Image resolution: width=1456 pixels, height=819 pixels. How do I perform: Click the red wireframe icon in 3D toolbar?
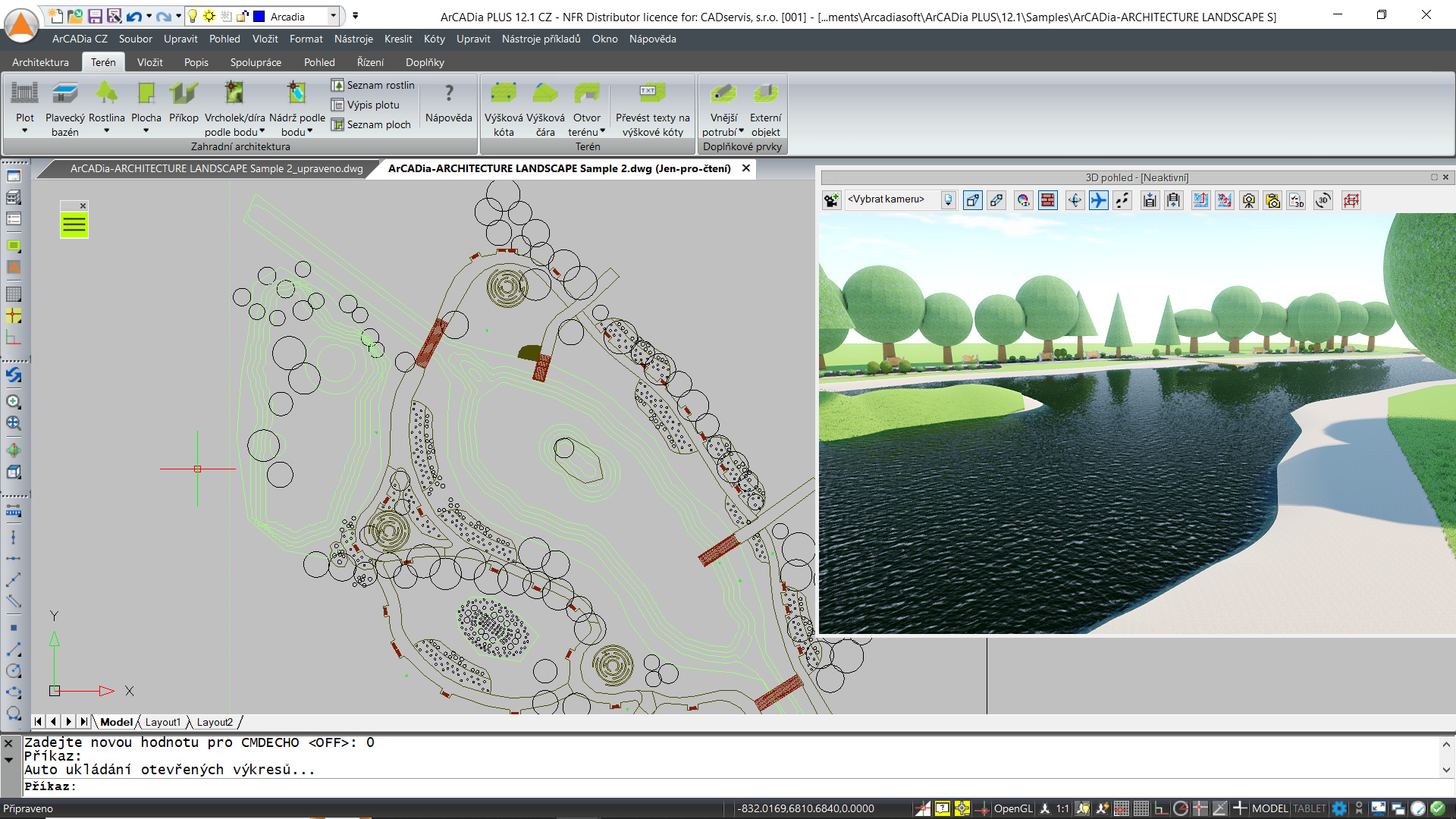[x=1351, y=200]
